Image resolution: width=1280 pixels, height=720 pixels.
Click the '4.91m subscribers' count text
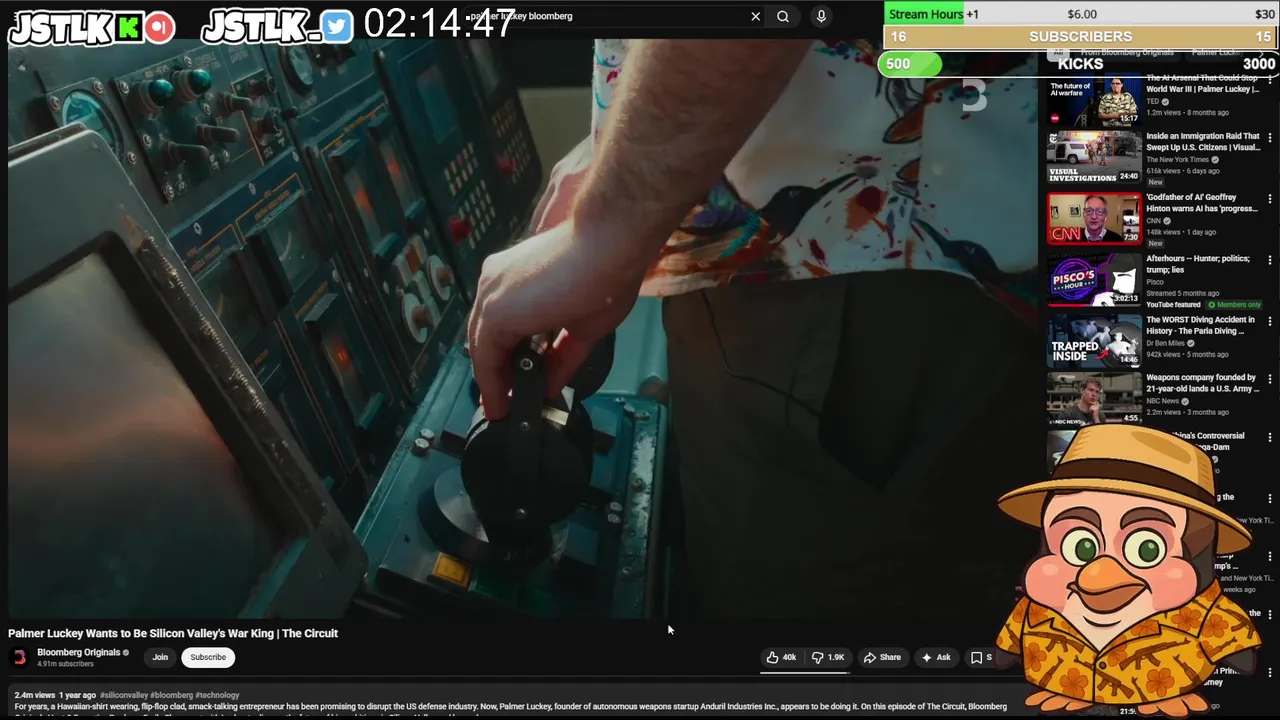pyautogui.click(x=65, y=664)
